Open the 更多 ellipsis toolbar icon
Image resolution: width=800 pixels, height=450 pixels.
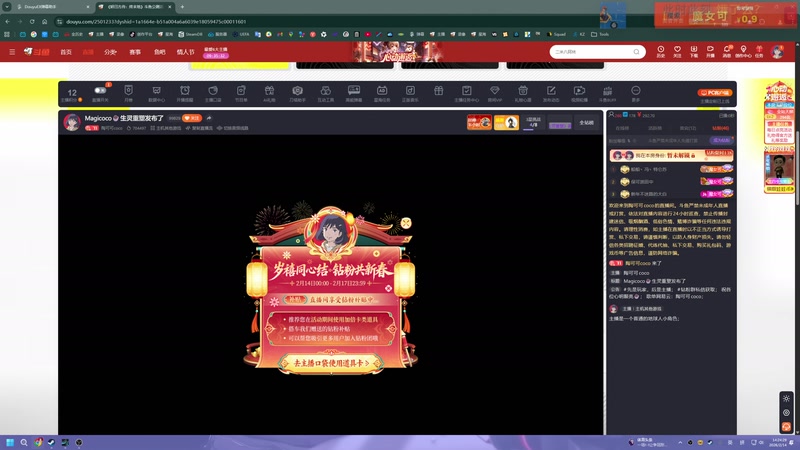(x=635, y=90)
